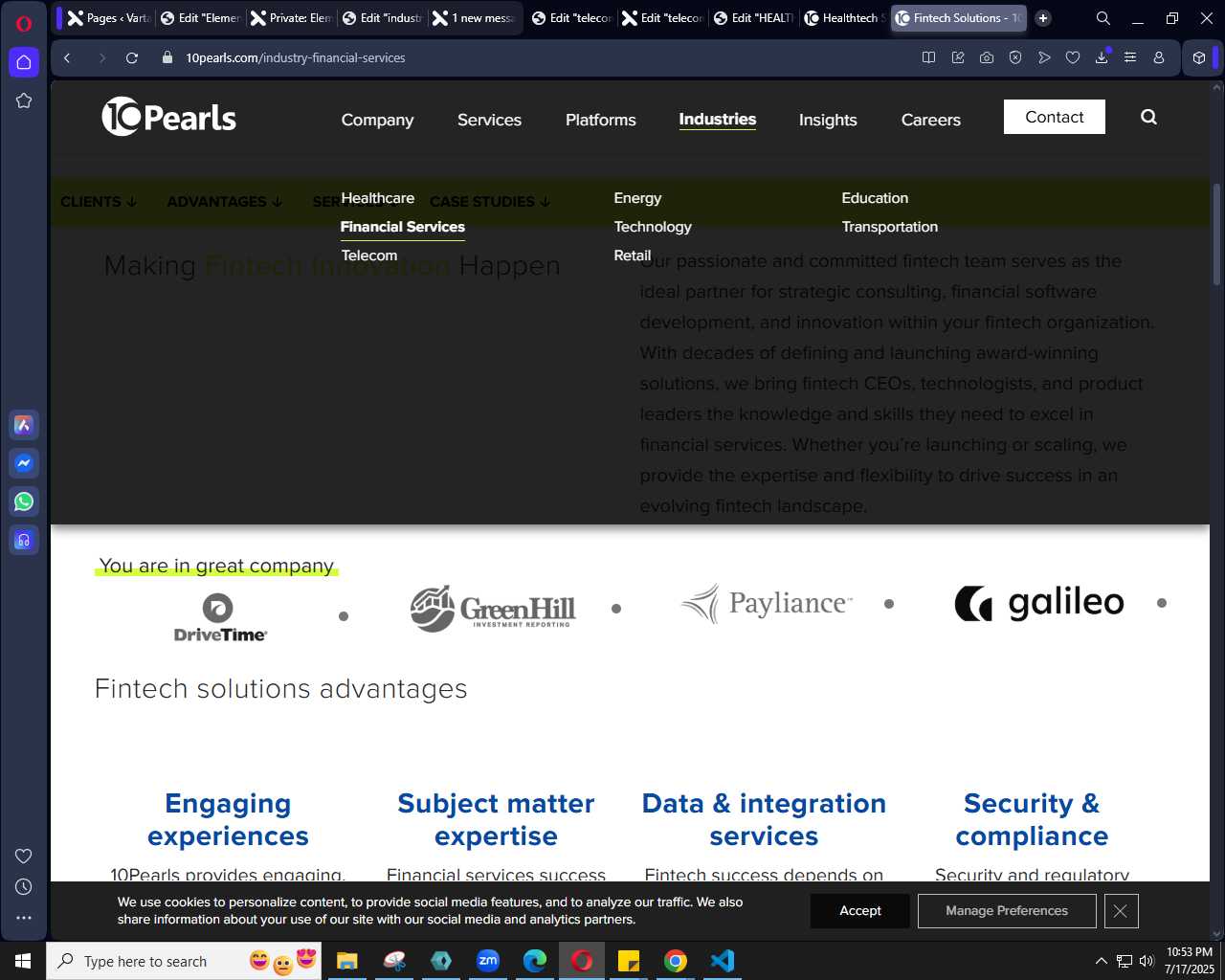Open WhatsApp in Opera sidebar
This screenshot has width=1225, height=980.
[24, 501]
